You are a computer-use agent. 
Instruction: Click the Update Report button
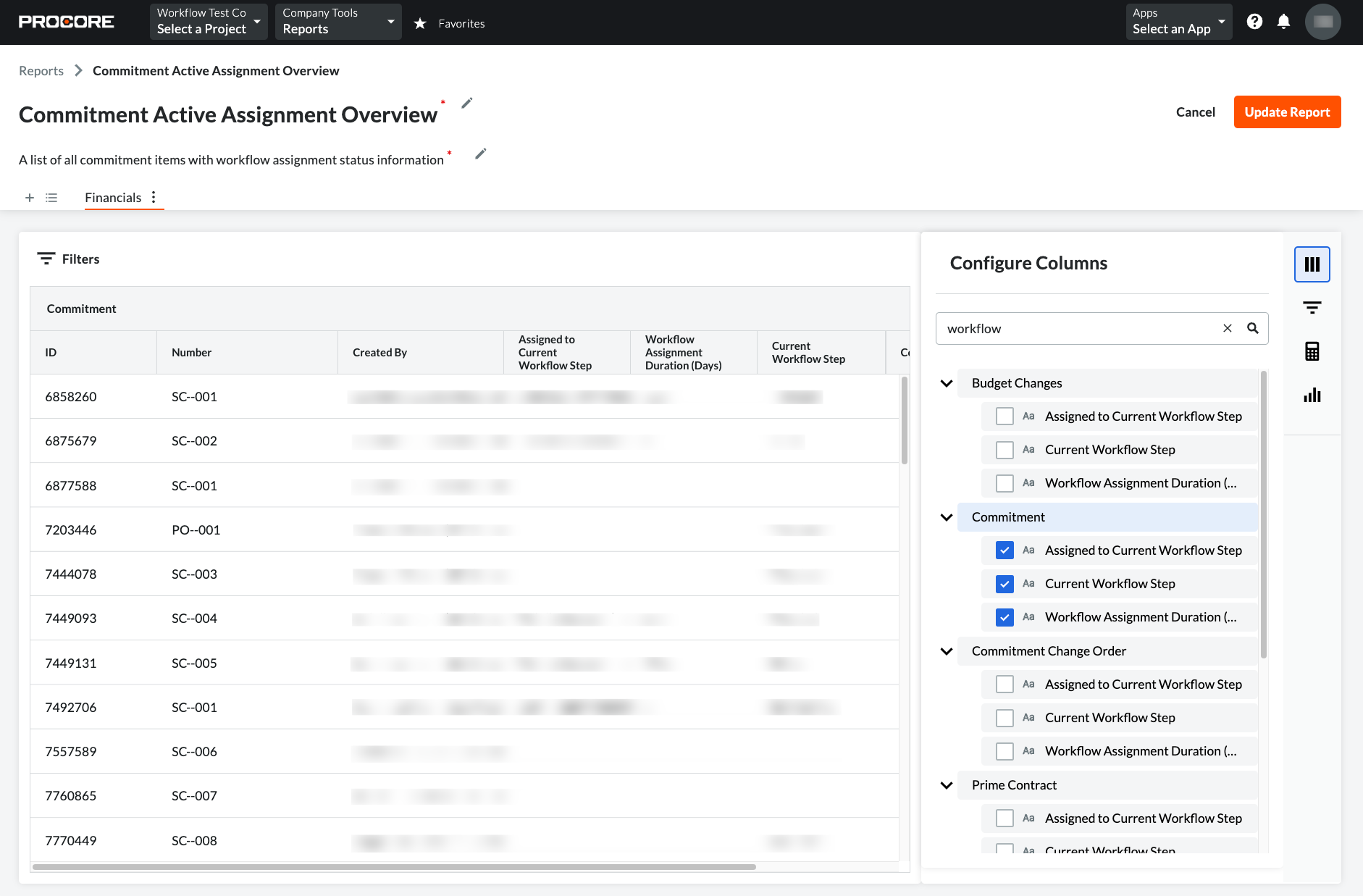tap(1287, 112)
